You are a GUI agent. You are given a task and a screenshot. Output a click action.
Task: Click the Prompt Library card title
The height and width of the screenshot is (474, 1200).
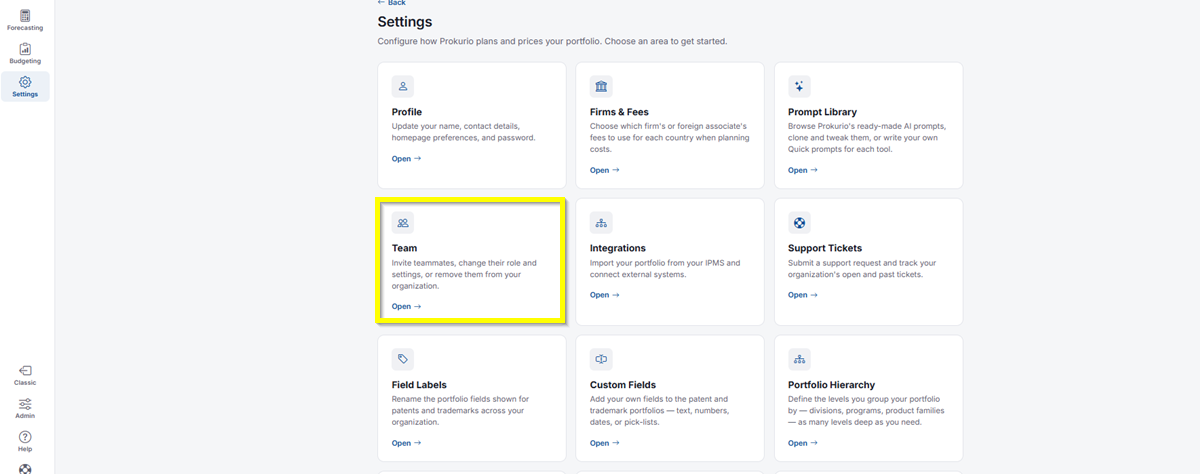coord(822,112)
